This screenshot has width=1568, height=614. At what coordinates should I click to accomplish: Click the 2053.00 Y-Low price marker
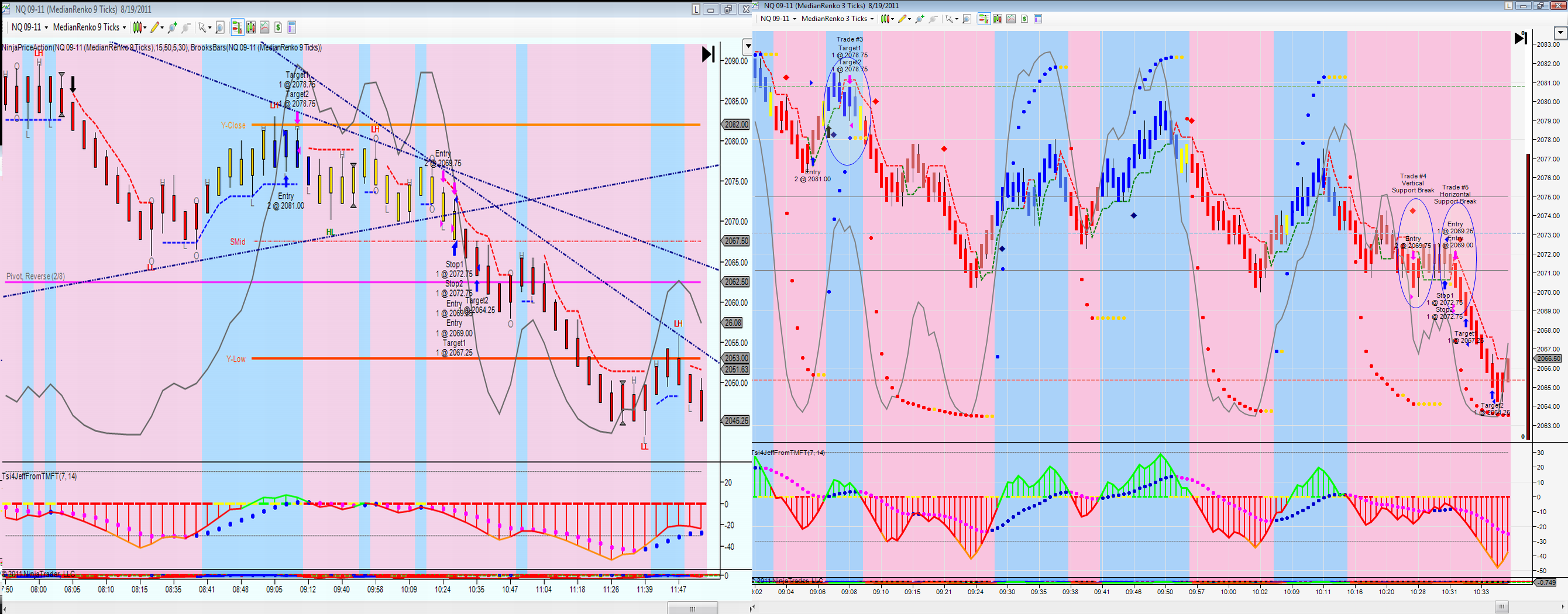pyautogui.click(x=736, y=358)
